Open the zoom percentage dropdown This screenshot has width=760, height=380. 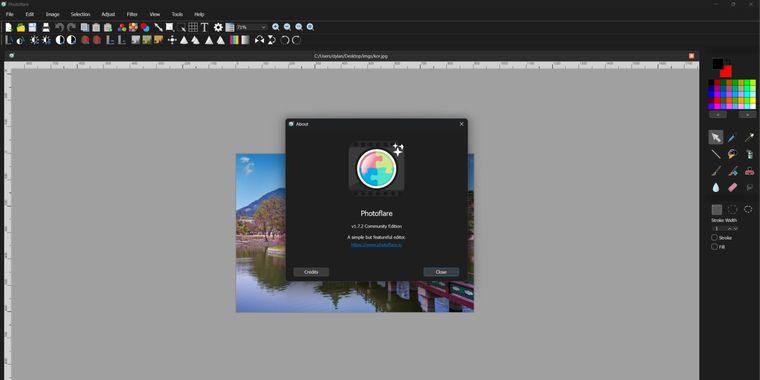click(264, 28)
